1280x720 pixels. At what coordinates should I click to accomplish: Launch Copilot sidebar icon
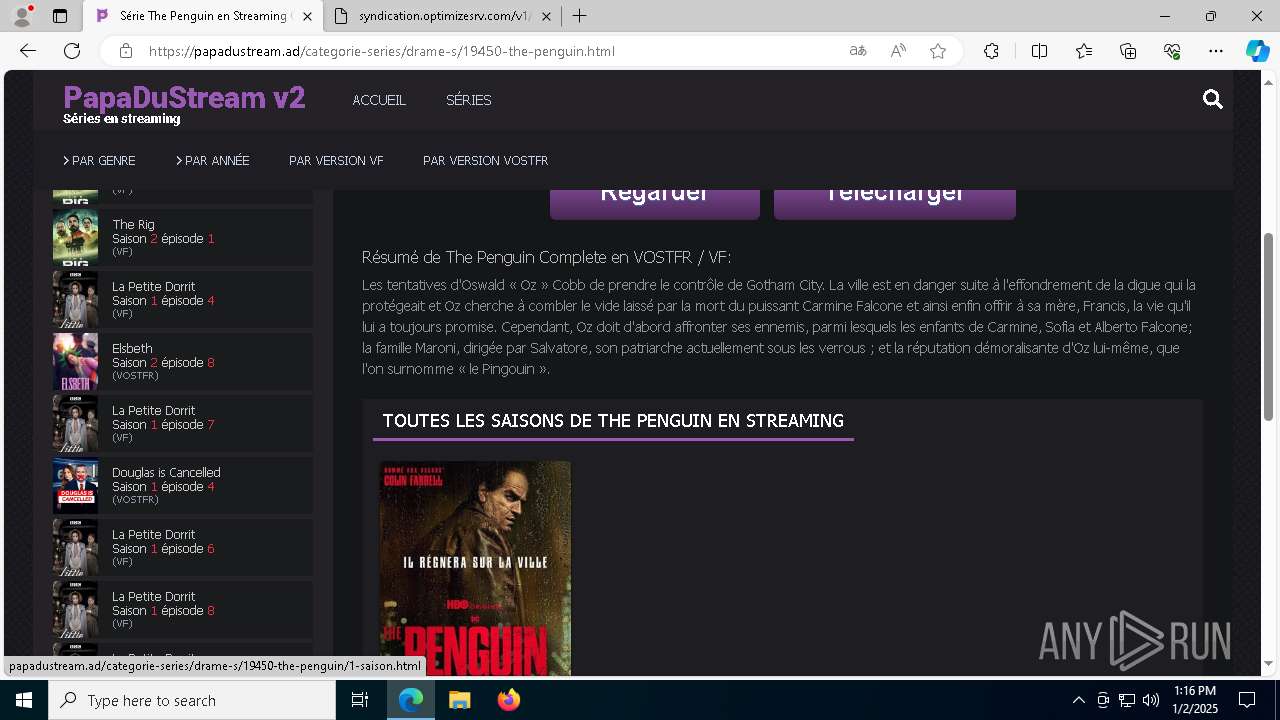click(1257, 51)
